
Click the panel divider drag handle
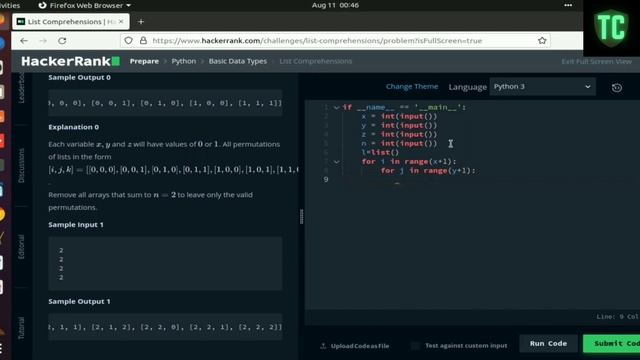click(x=302, y=217)
